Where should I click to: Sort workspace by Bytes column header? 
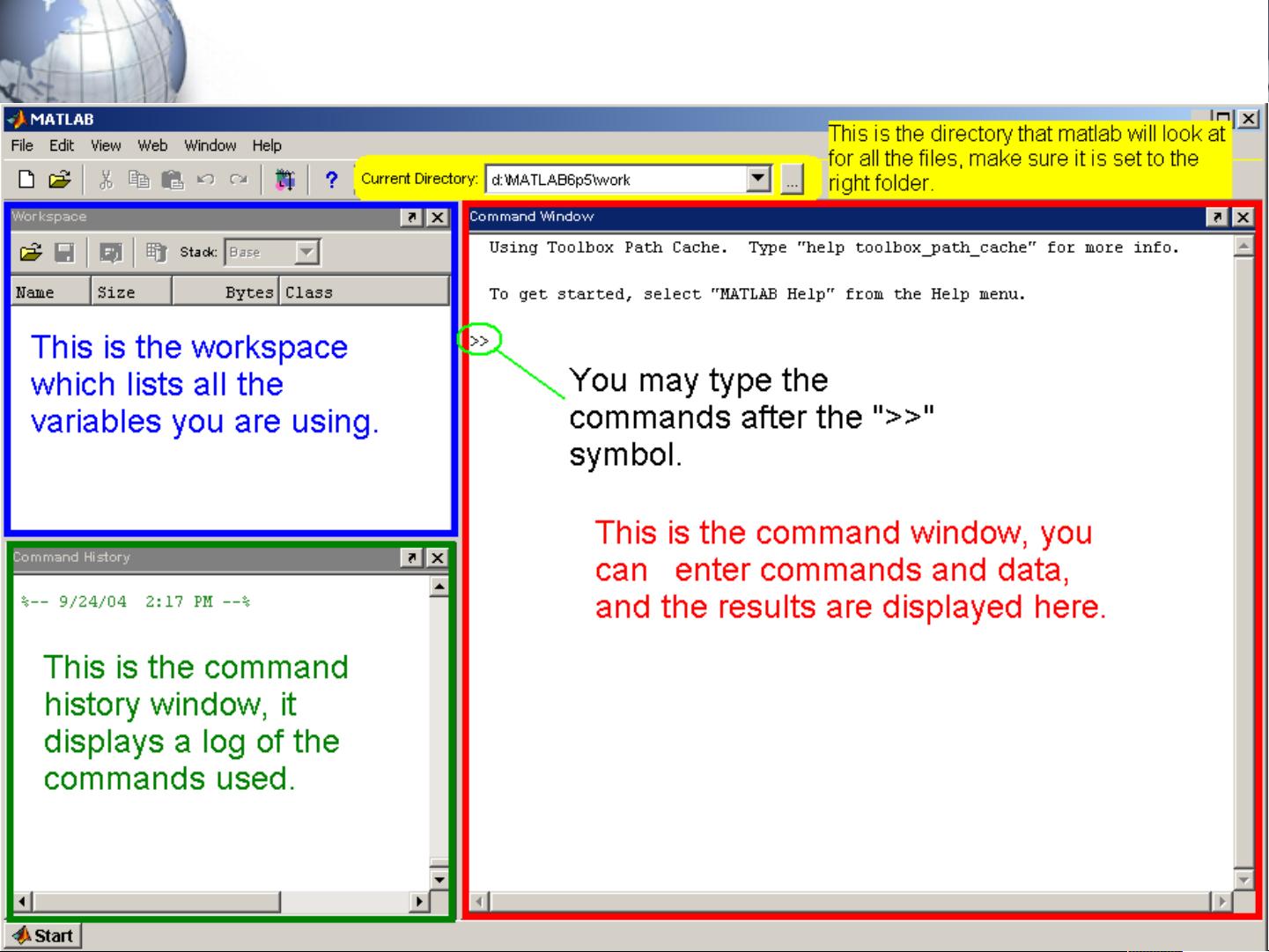225,292
